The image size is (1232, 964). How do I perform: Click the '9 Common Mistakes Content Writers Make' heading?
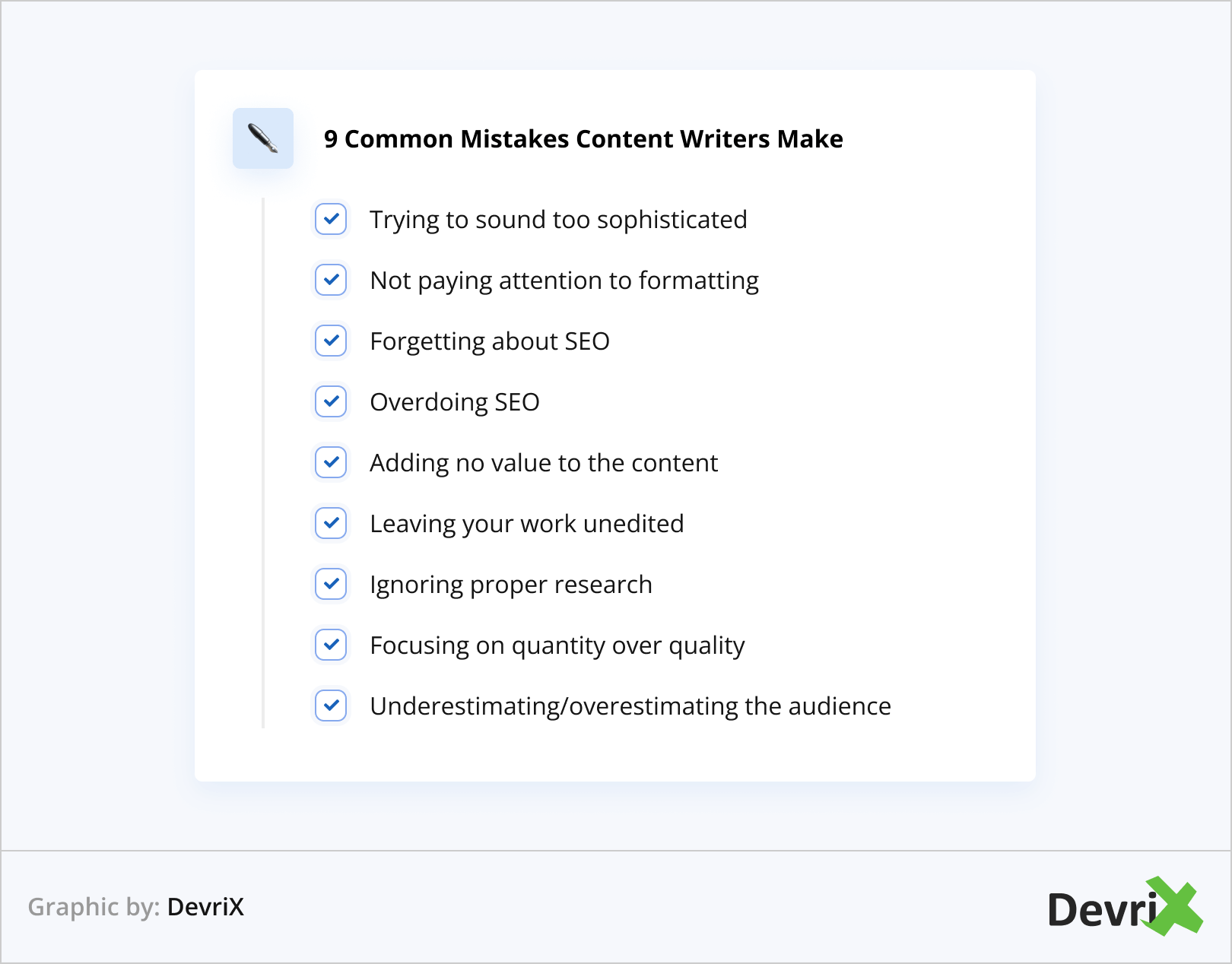click(583, 139)
